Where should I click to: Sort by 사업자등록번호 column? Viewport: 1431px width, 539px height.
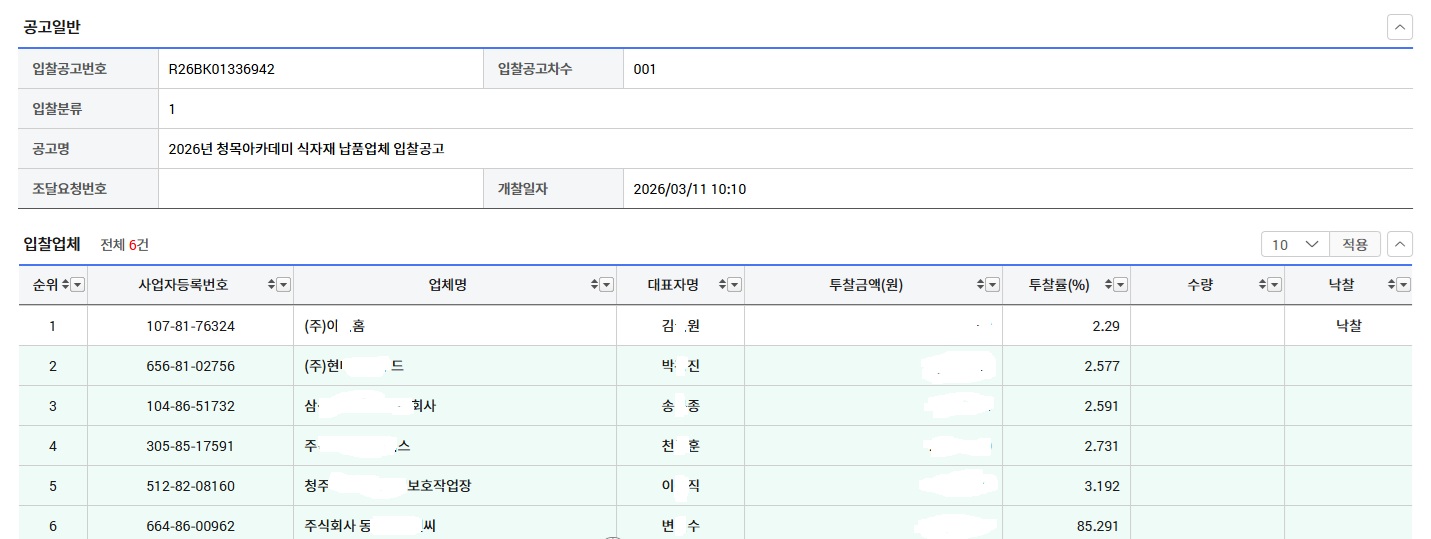pos(271,285)
